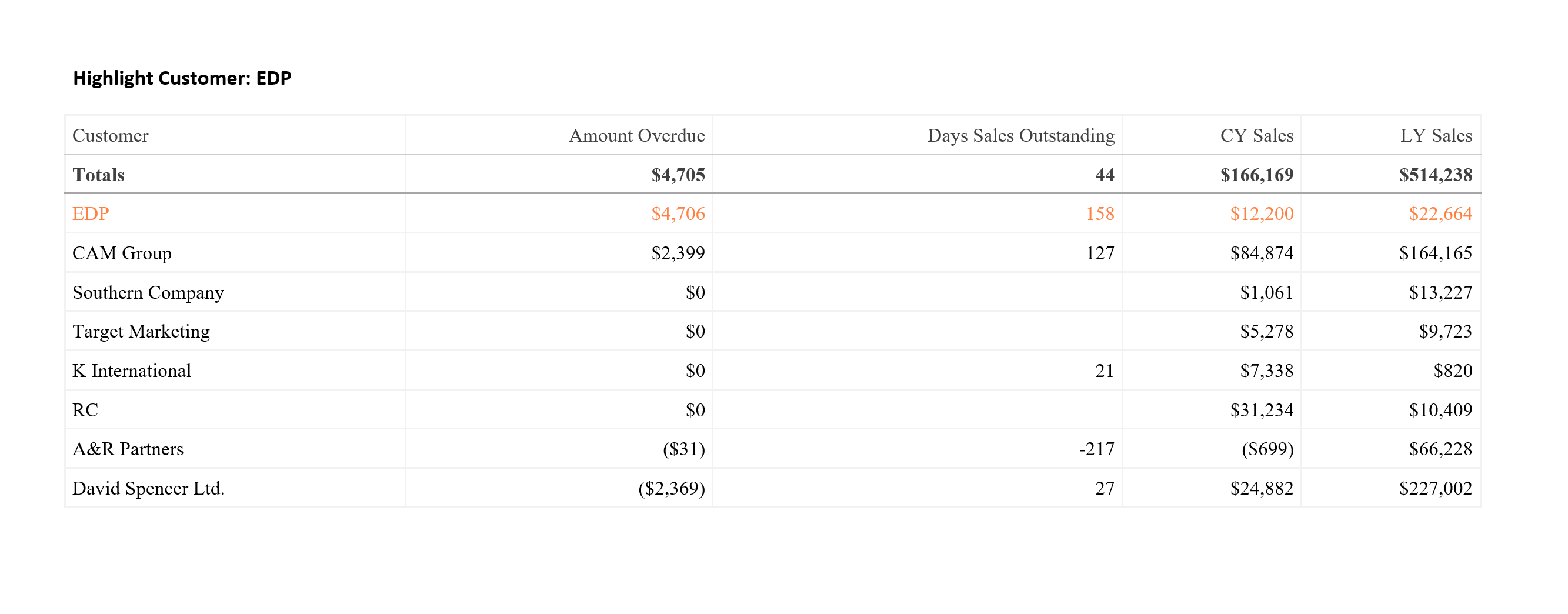Click the Customer column header
This screenshot has width=1568, height=614.
pyautogui.click(x=110, y=135)
